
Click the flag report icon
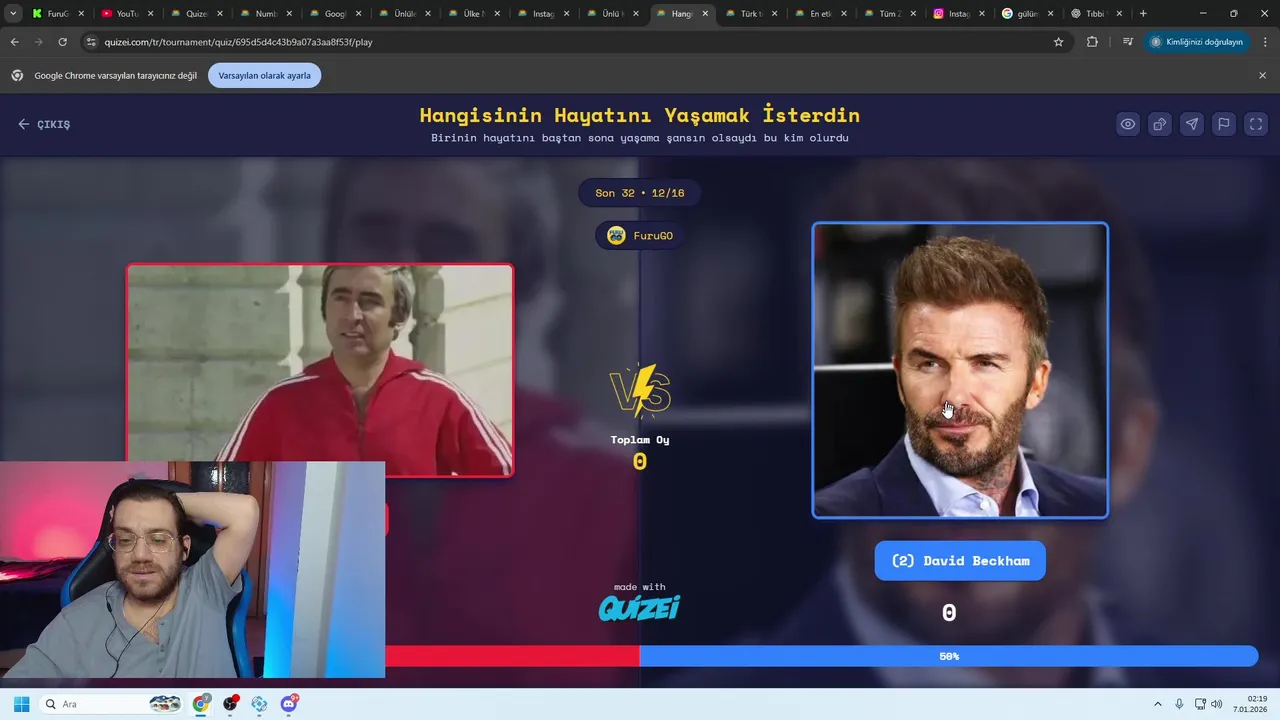(x=1224, y=124)
